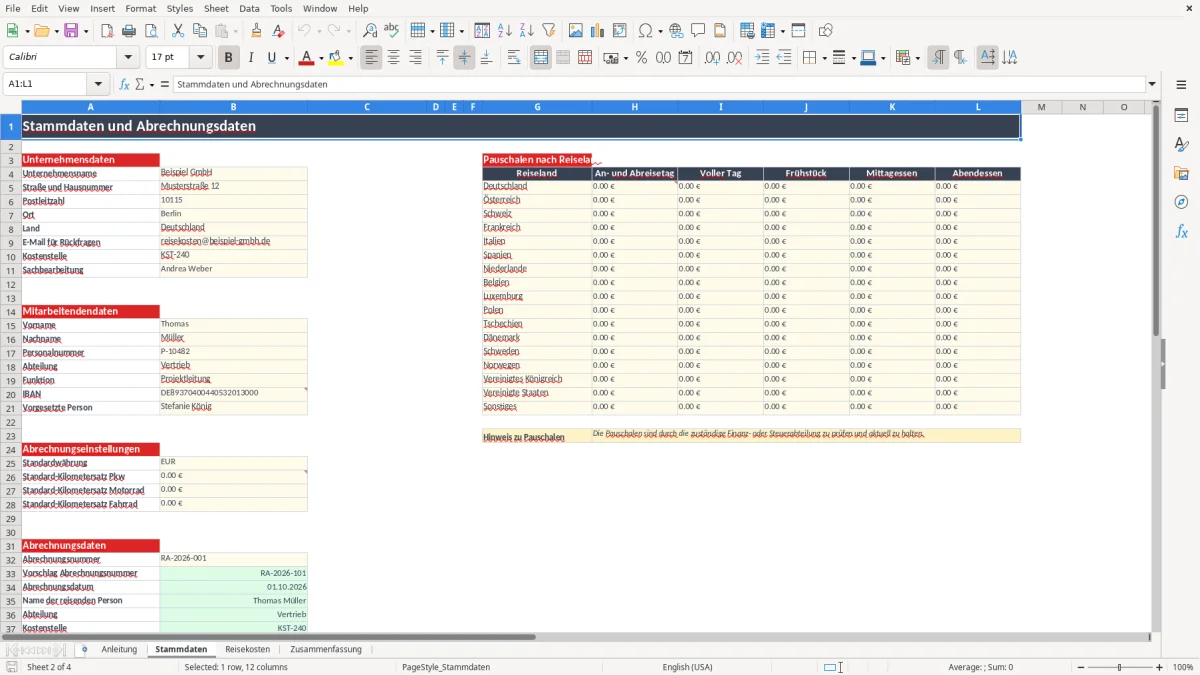Open font color dropdown arrow
Viewport: 1200px width, 675px height.
pyautogui.click(x=321, y=58)
